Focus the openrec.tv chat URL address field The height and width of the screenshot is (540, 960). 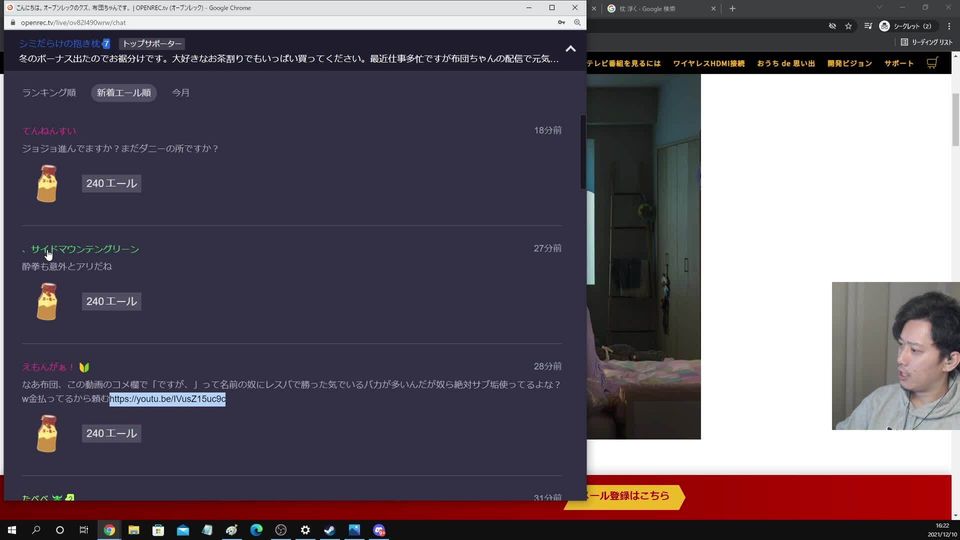(x=73, y=23)
